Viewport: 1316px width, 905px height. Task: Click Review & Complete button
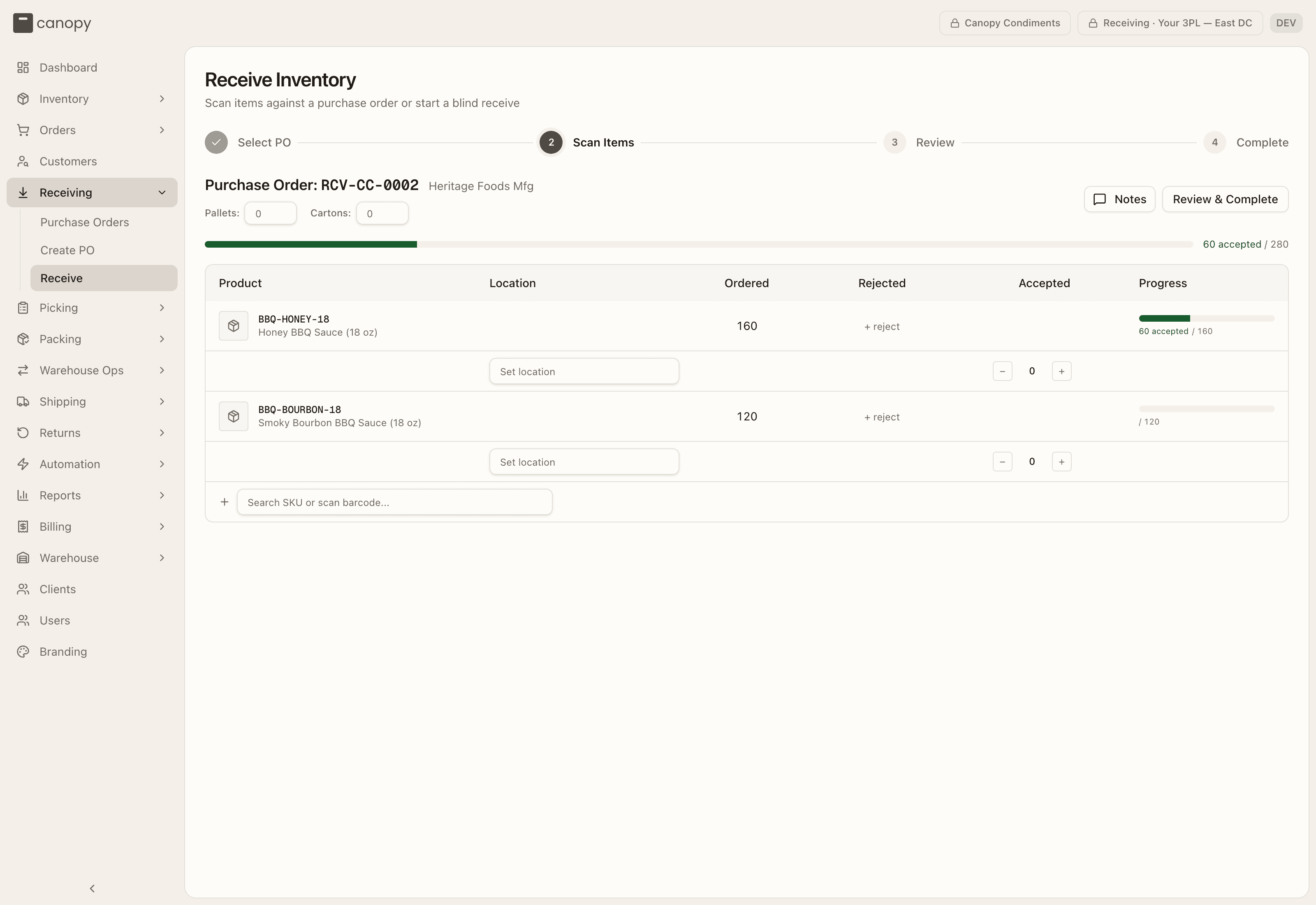tap(1226, 200)
